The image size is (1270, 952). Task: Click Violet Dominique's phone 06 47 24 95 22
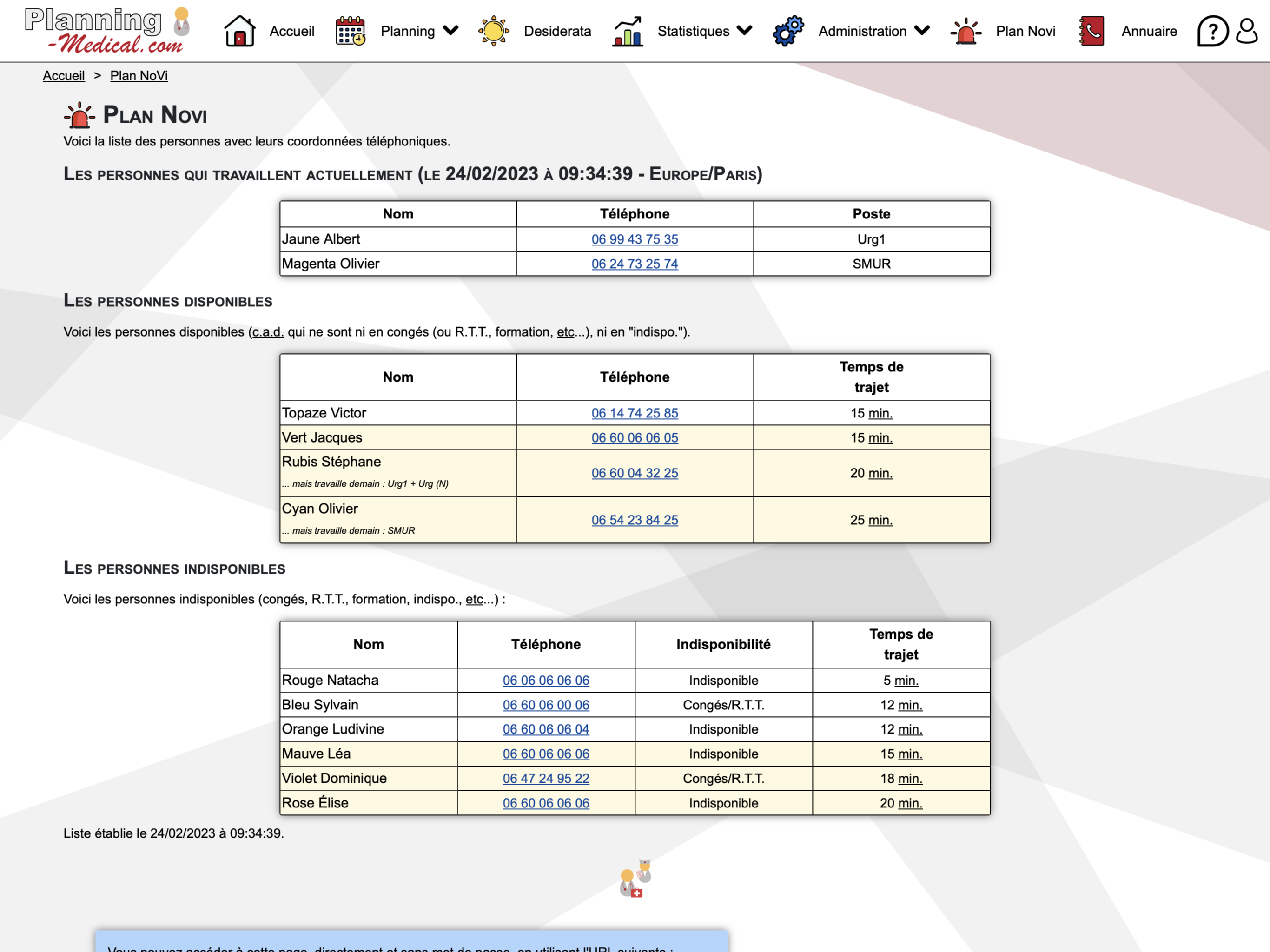click(x=545, y=779)
